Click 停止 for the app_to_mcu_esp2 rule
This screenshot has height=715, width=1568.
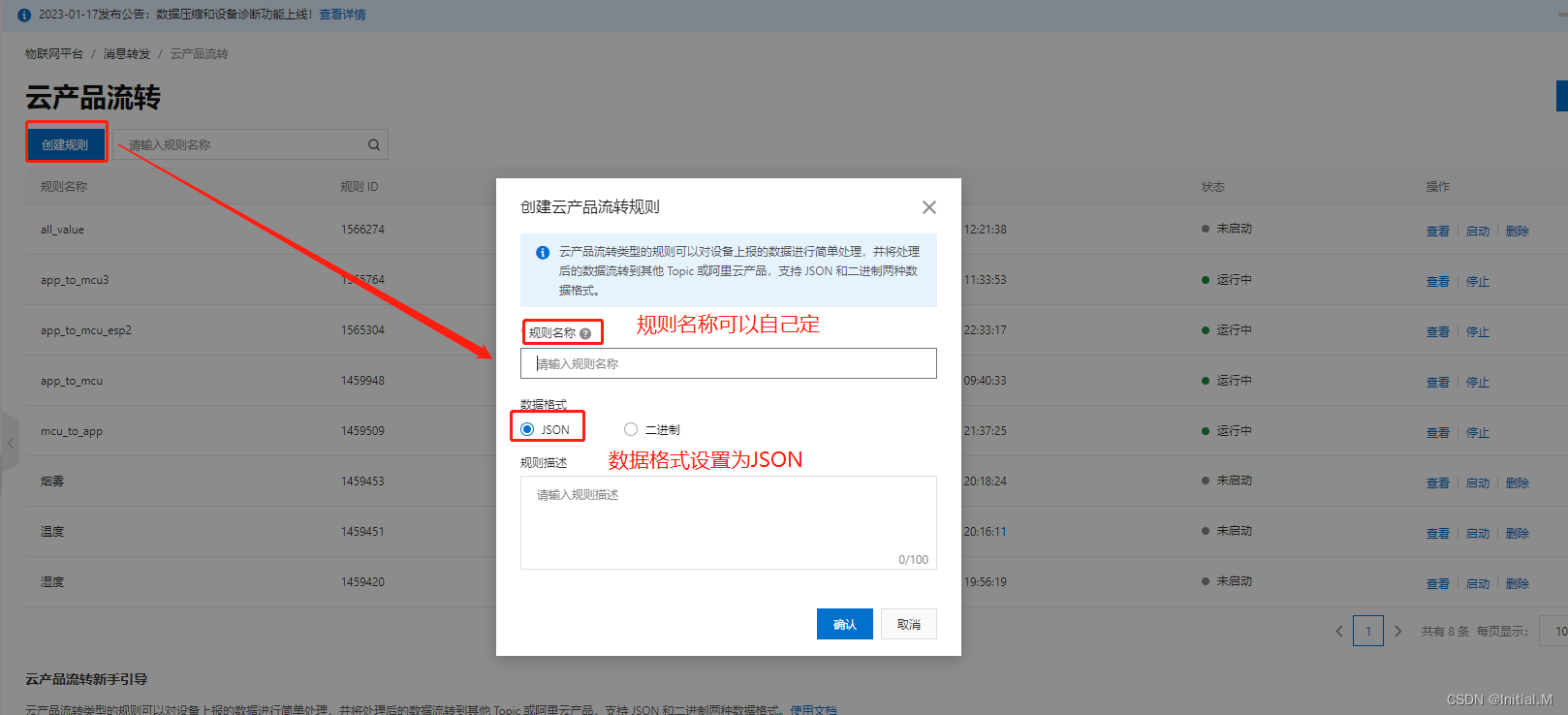[x=1478, y=331]
